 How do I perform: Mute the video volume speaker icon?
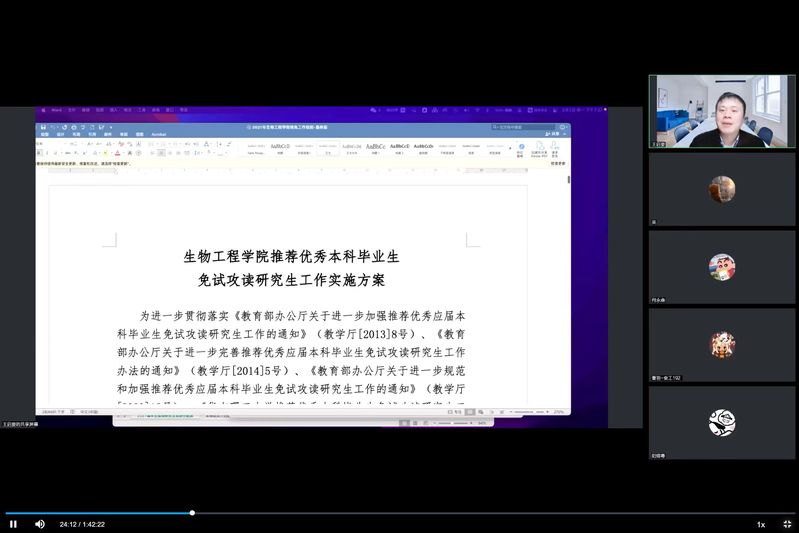coord(40,524)
